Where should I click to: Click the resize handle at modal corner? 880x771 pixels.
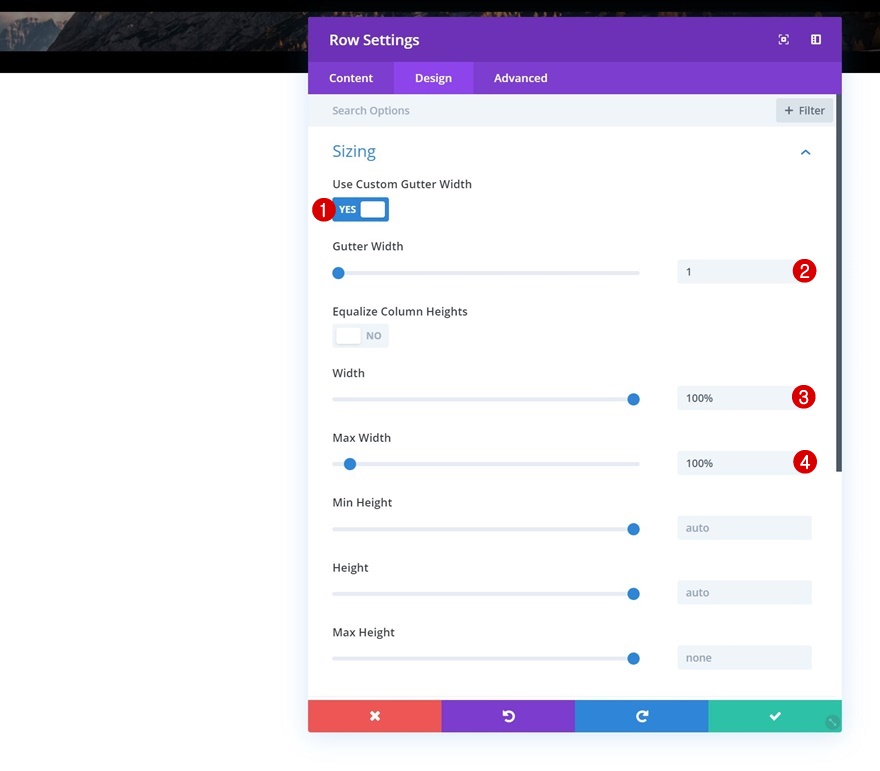click(x=833, y=722)
